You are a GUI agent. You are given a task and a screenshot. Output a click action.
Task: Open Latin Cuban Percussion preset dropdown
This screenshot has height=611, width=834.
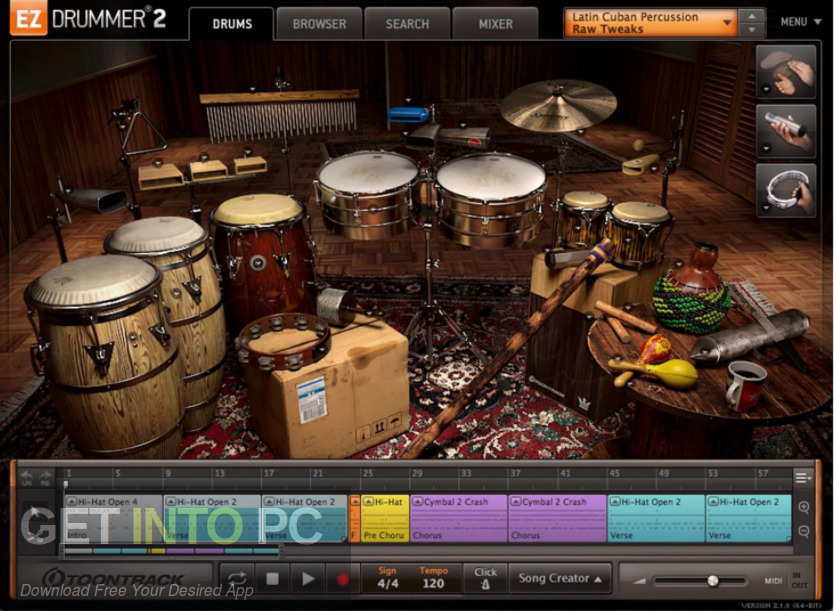[651, 23]
